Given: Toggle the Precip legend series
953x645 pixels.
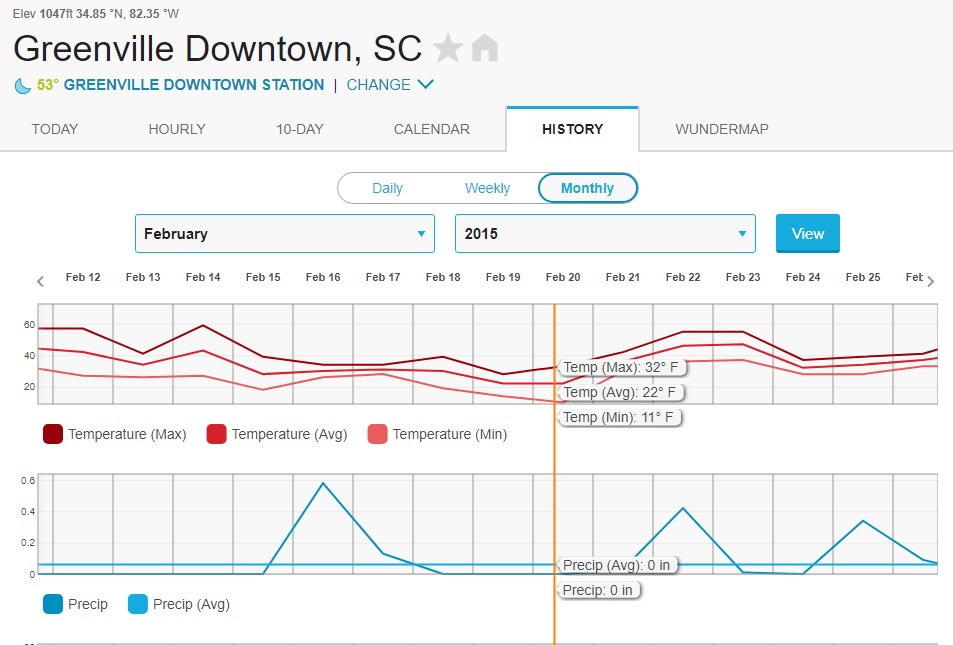Looking at the screenshot, I should click(x=53, y=604).
